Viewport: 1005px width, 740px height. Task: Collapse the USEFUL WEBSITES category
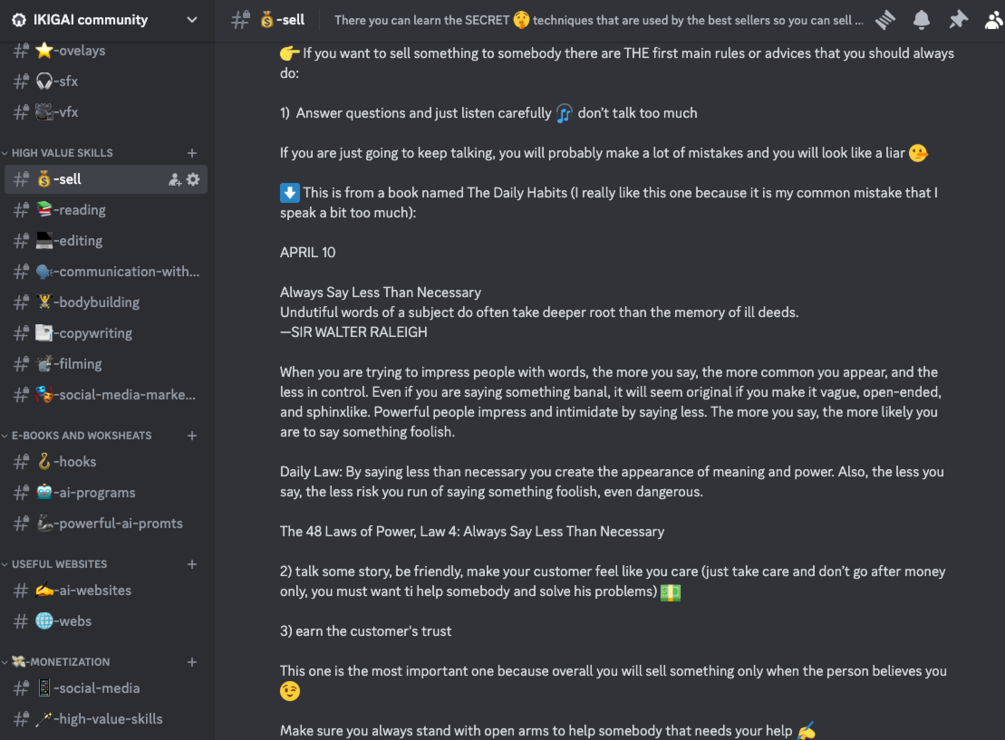click(59, 564)
